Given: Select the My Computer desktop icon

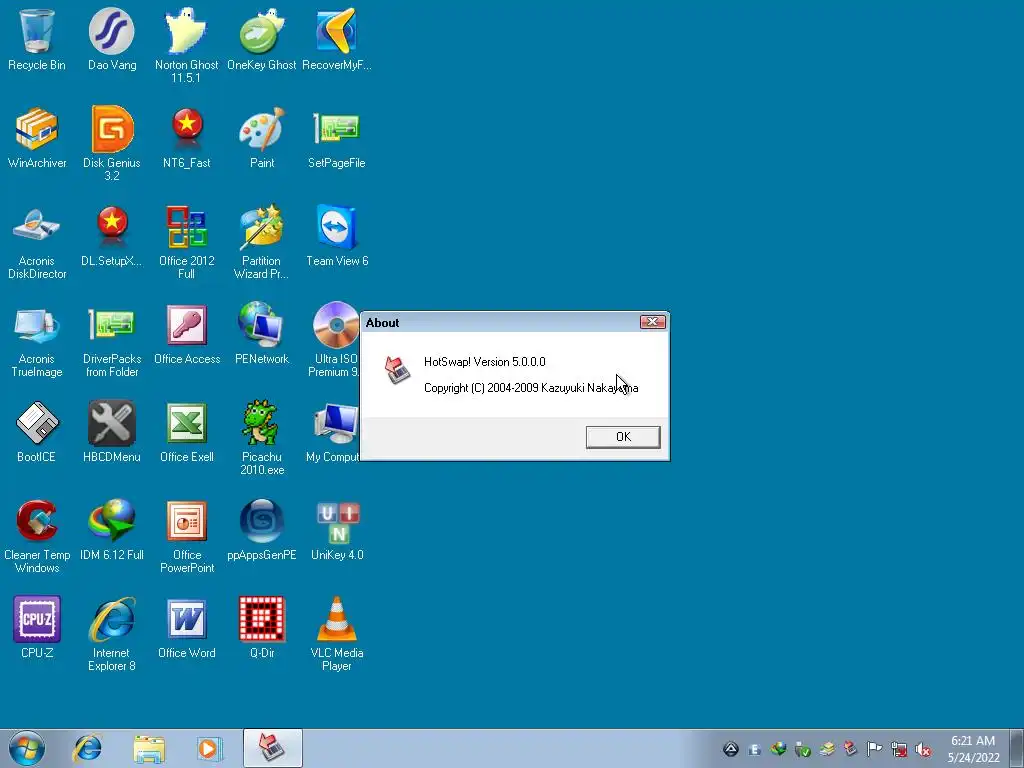Looking at the screenshot, I should (x=333, y=431).
